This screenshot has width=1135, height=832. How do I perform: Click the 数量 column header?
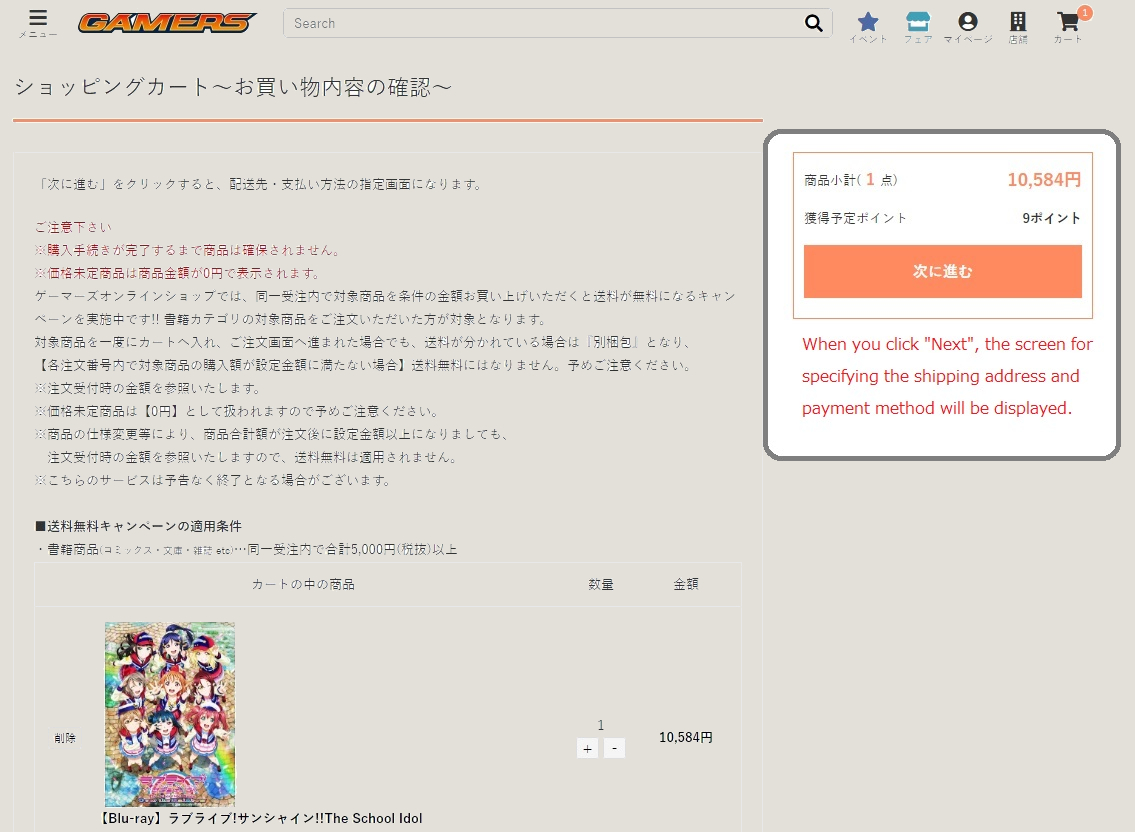tap(601, 584)
